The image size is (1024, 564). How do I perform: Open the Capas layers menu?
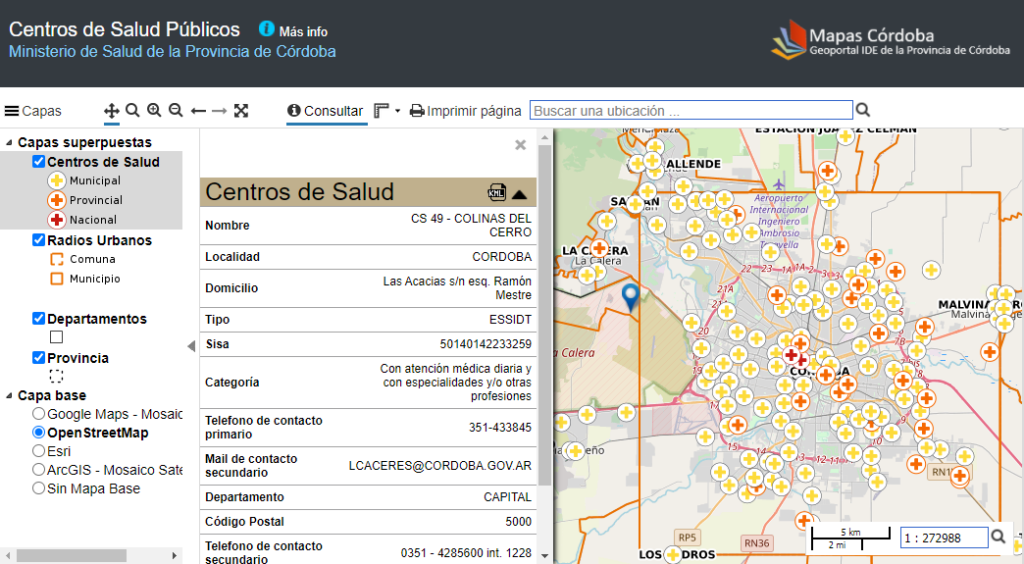coord(33,111)
